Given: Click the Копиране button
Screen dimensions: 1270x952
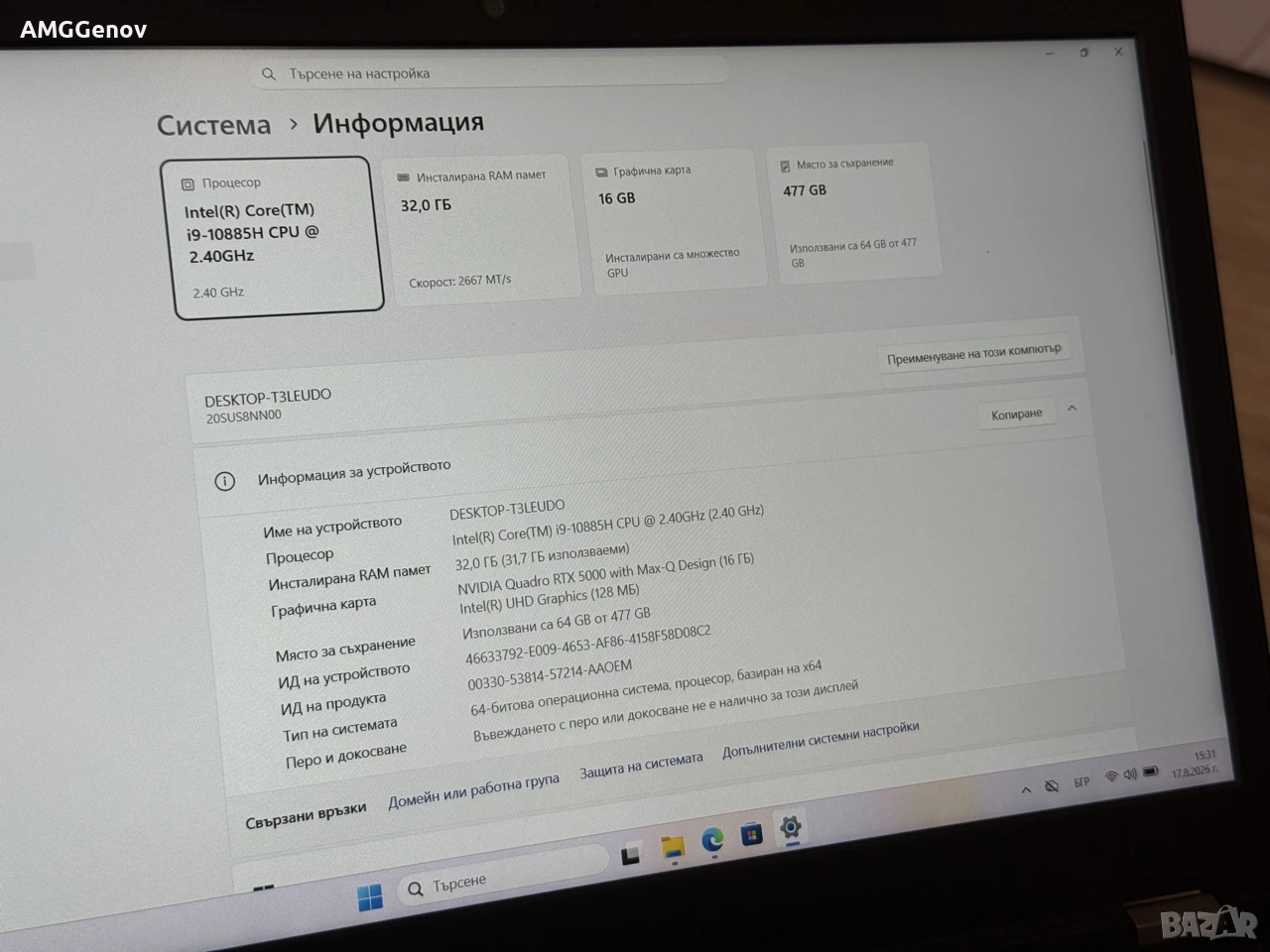Looking at the screenshot, I should pos(1016,415).
